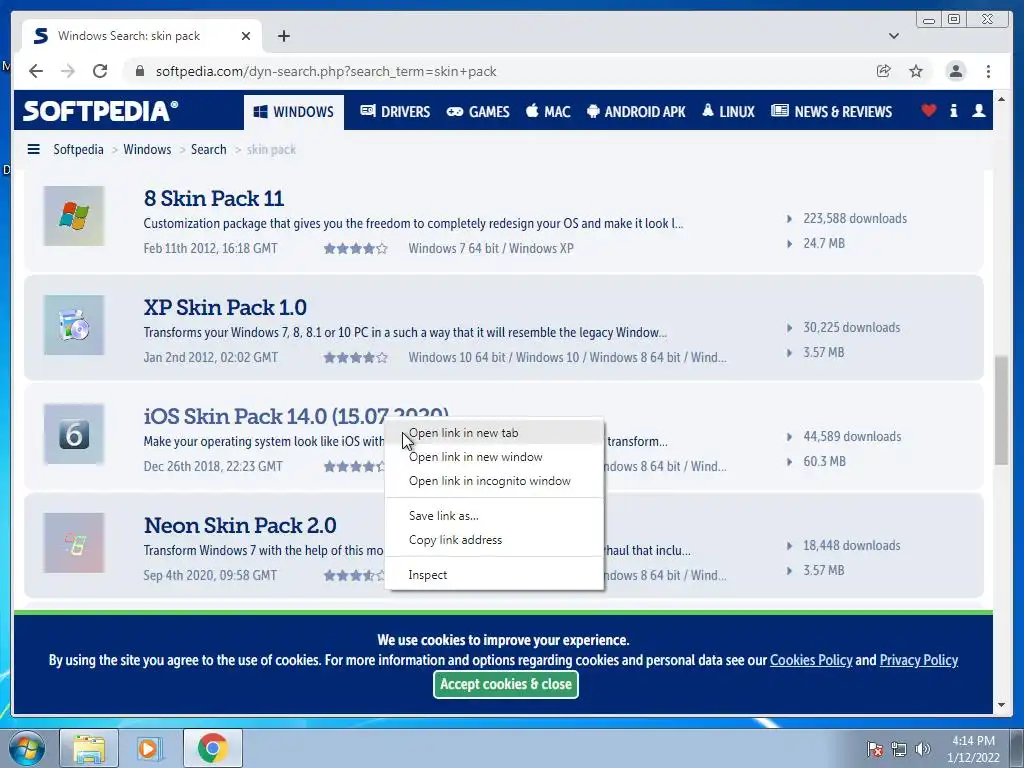The width and height of the screenshot is (1024, 768).
Task: Choose Save link as...
Action: pyautogui.click(x=494, y=516)
